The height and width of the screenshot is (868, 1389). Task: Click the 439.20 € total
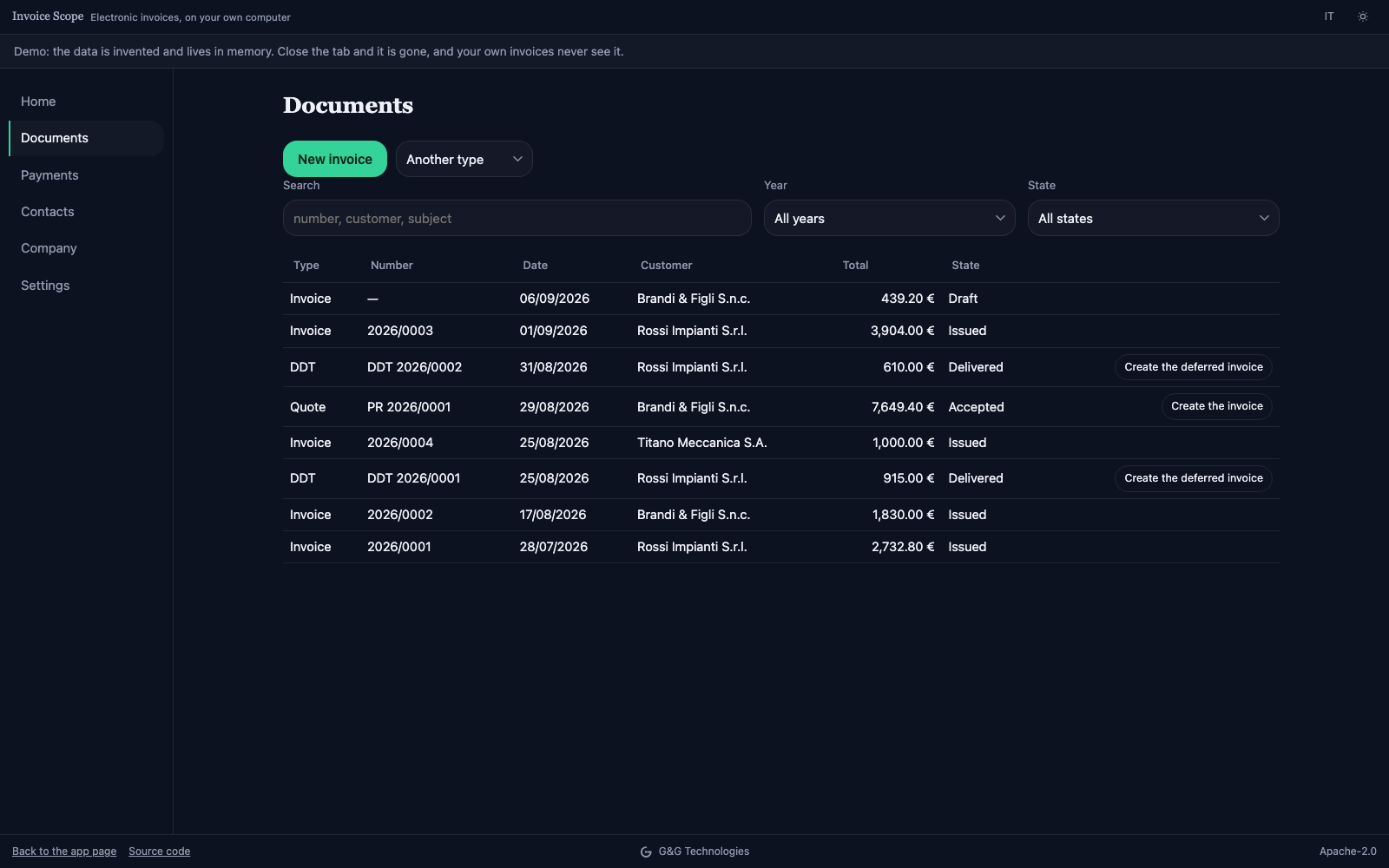tap(908, 299)
